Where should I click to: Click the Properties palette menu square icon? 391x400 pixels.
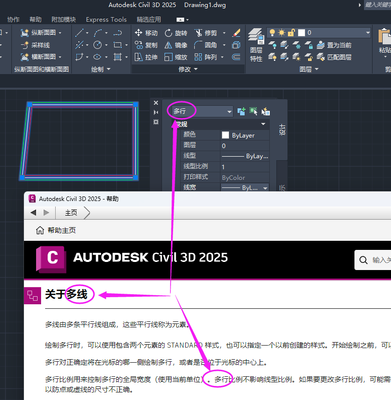pyautogui.click(x=156, y=122)
